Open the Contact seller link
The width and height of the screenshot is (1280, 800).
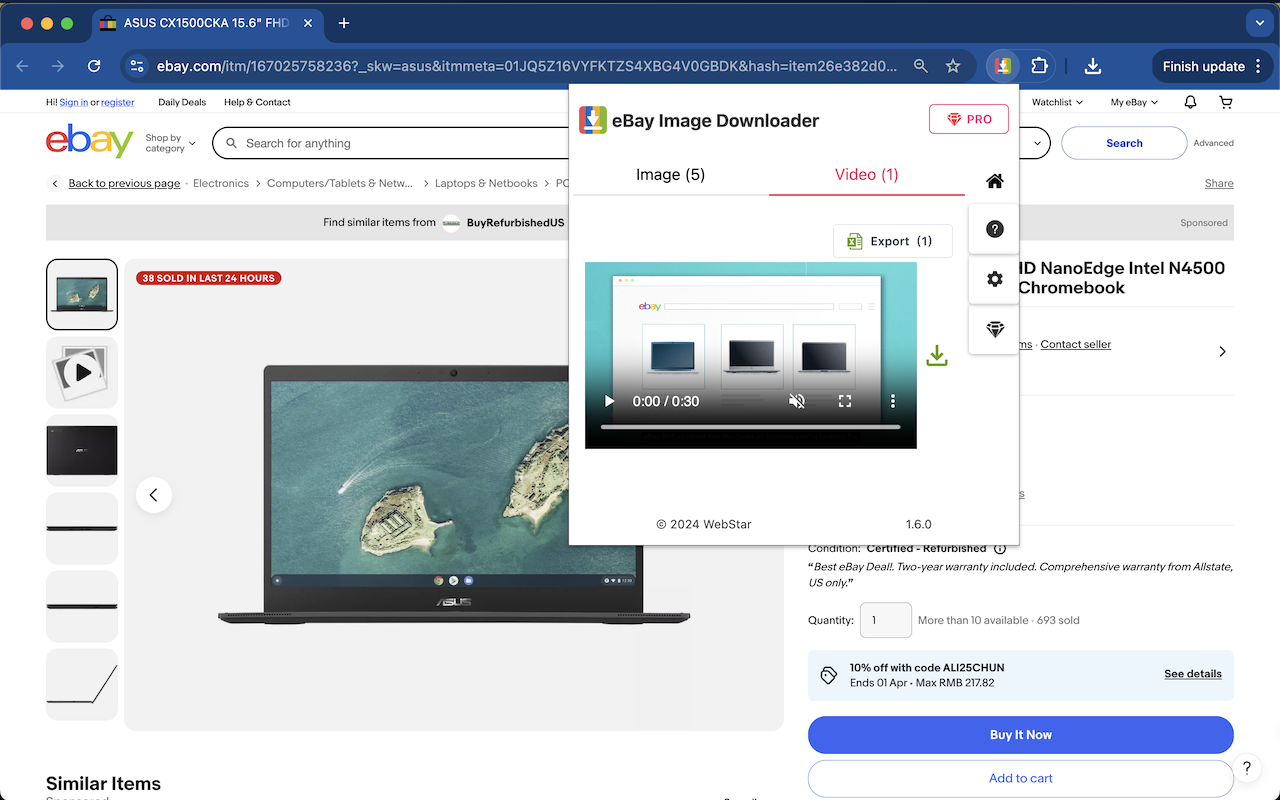tap(1075, 344)
